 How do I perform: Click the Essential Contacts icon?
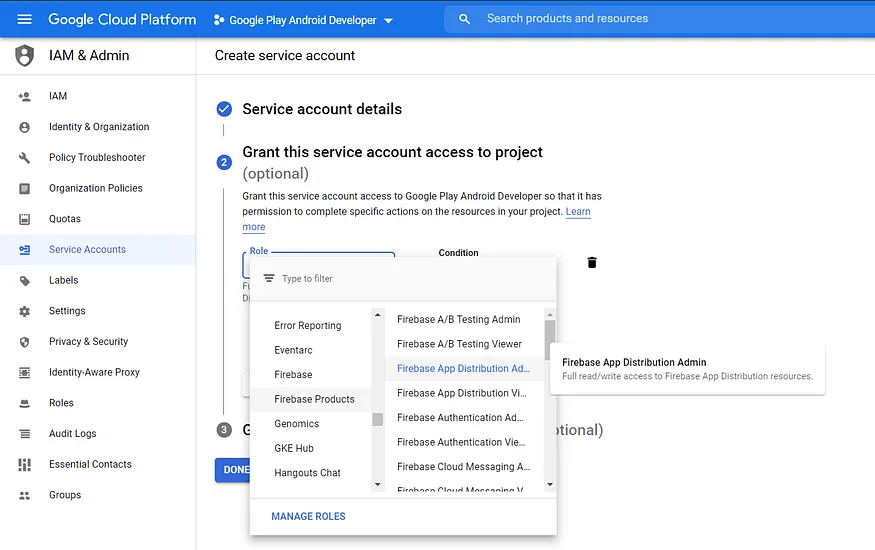click(x=25, y=465)
